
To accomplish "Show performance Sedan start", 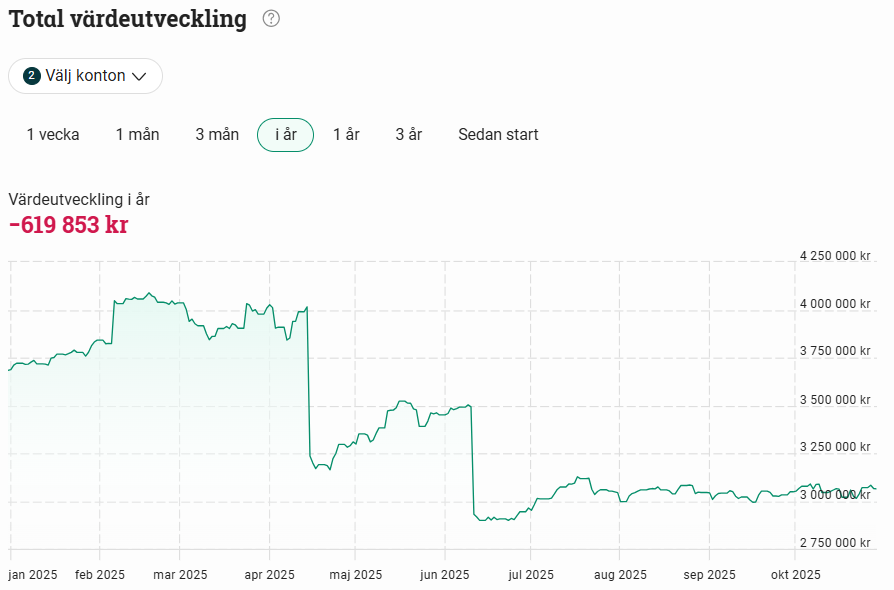I will click(498, 135).
